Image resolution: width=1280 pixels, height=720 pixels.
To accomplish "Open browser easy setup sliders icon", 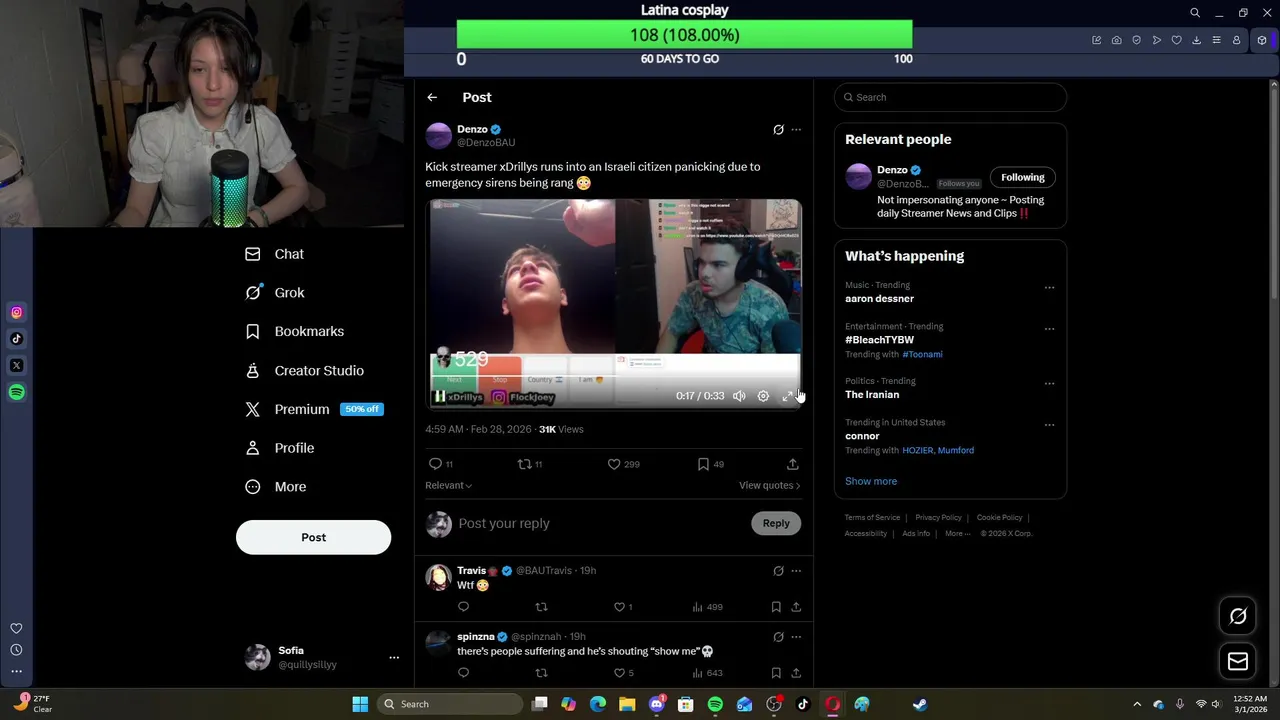I will point(1216,40).
